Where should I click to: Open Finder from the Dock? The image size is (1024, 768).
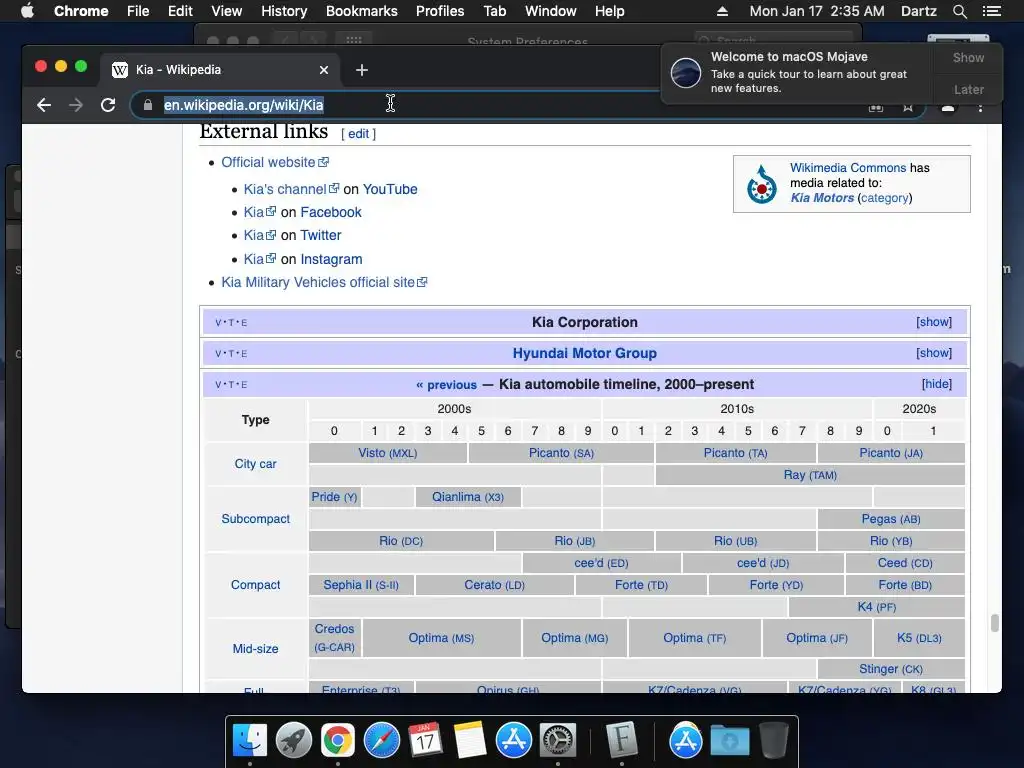(250, 741)
